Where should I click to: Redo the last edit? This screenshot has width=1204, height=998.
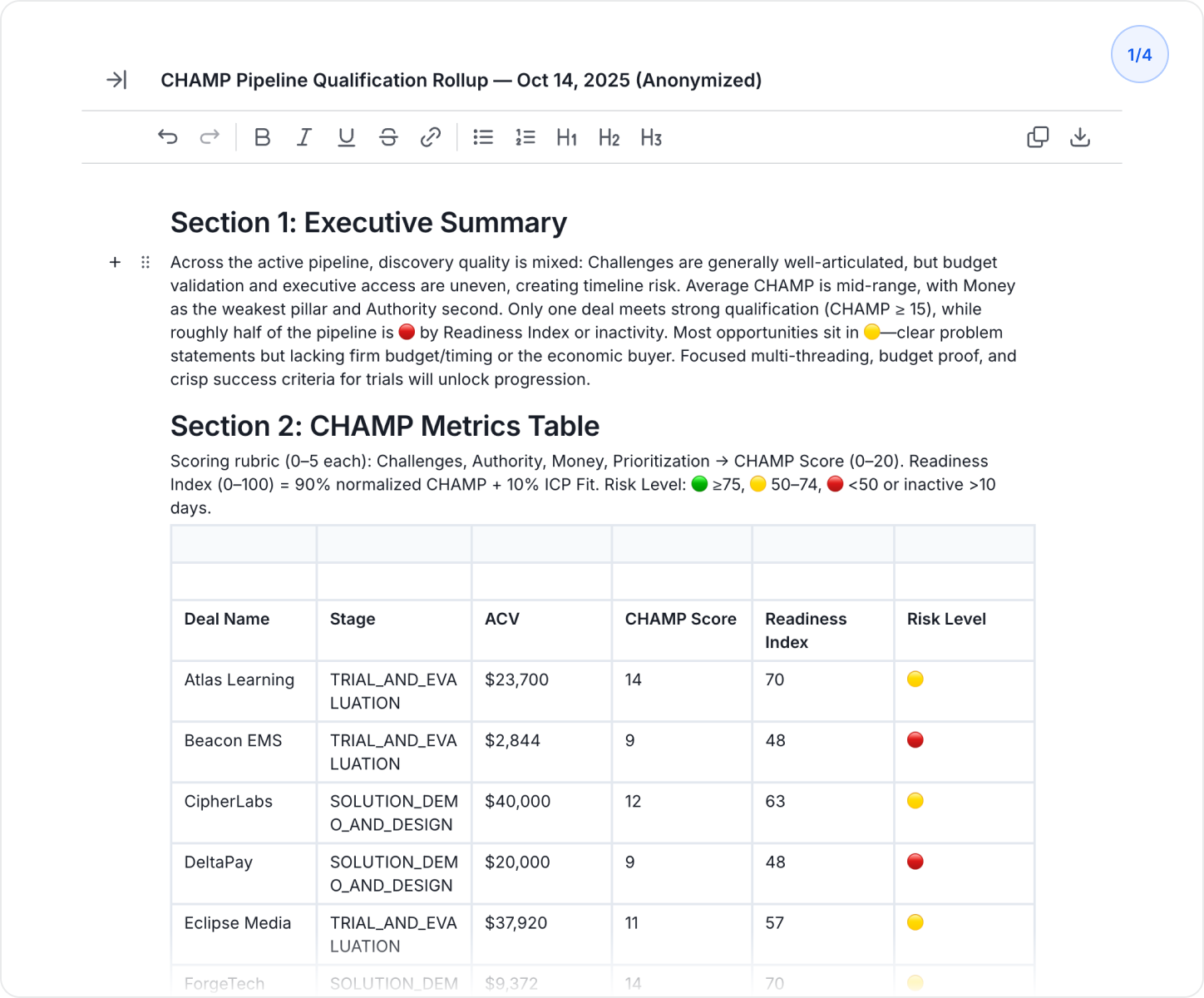tap(210, 137)
